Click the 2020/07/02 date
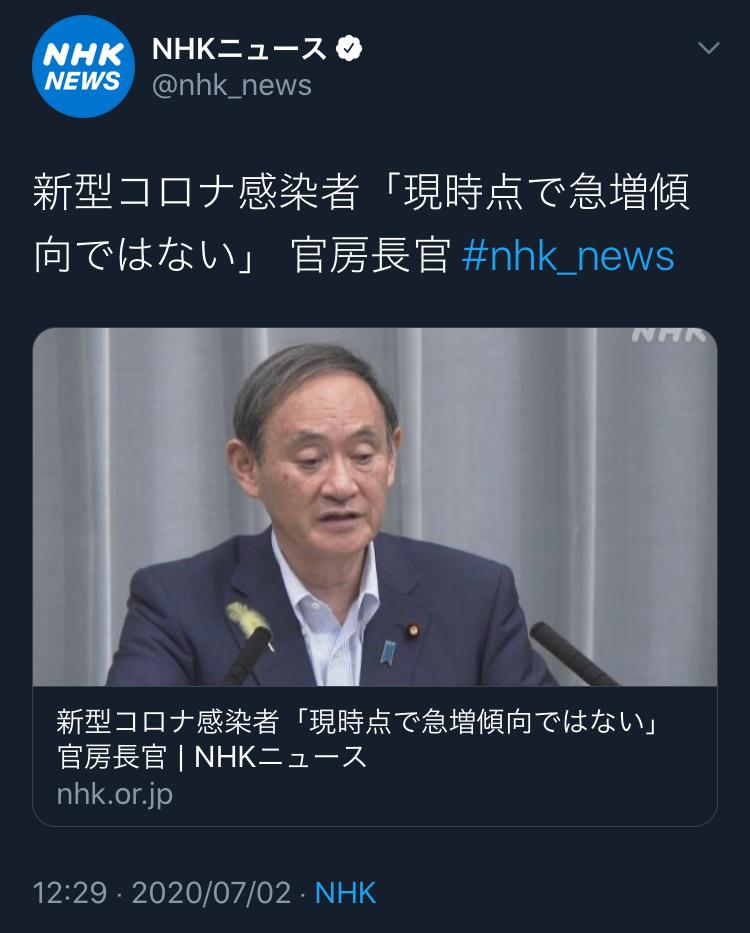Screen dimensions: 750x933 coord(211,893)
